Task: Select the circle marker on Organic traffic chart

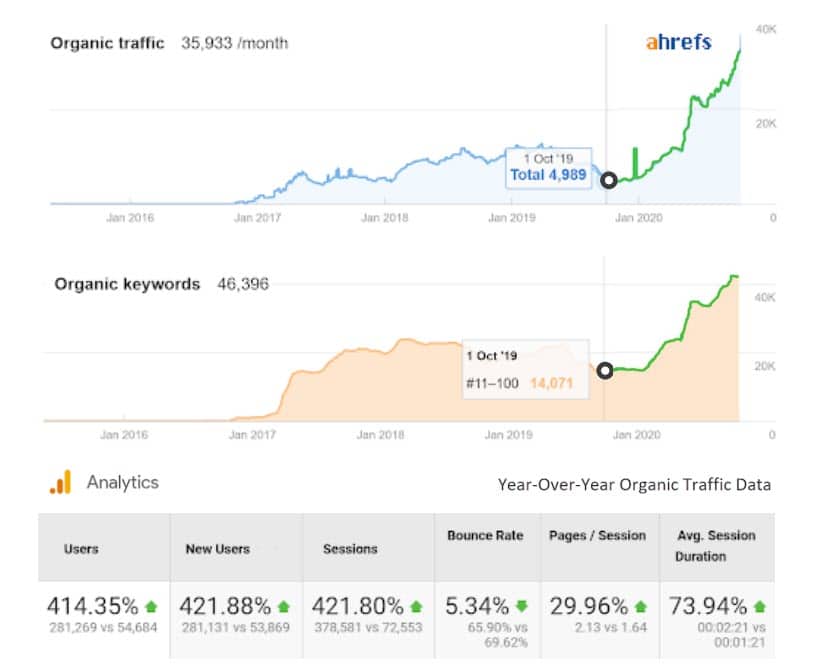Action: 608,180
